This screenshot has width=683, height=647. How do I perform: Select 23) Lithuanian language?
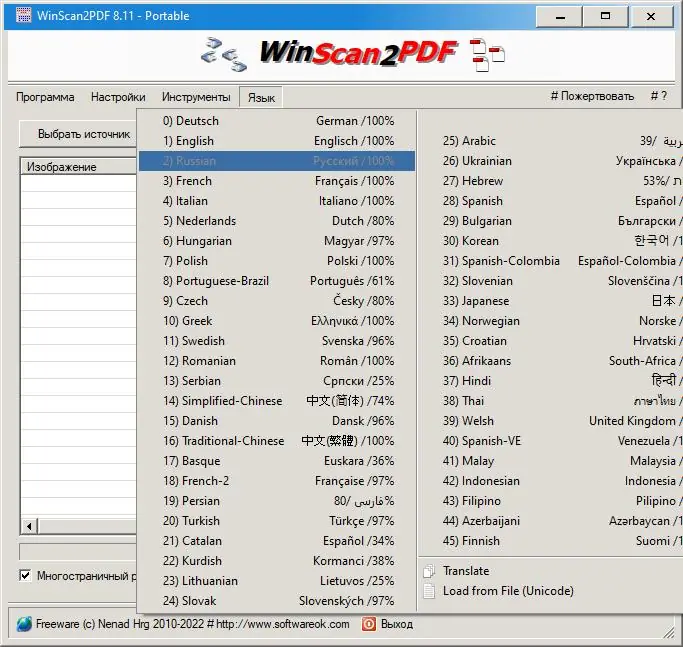[277, 581]
